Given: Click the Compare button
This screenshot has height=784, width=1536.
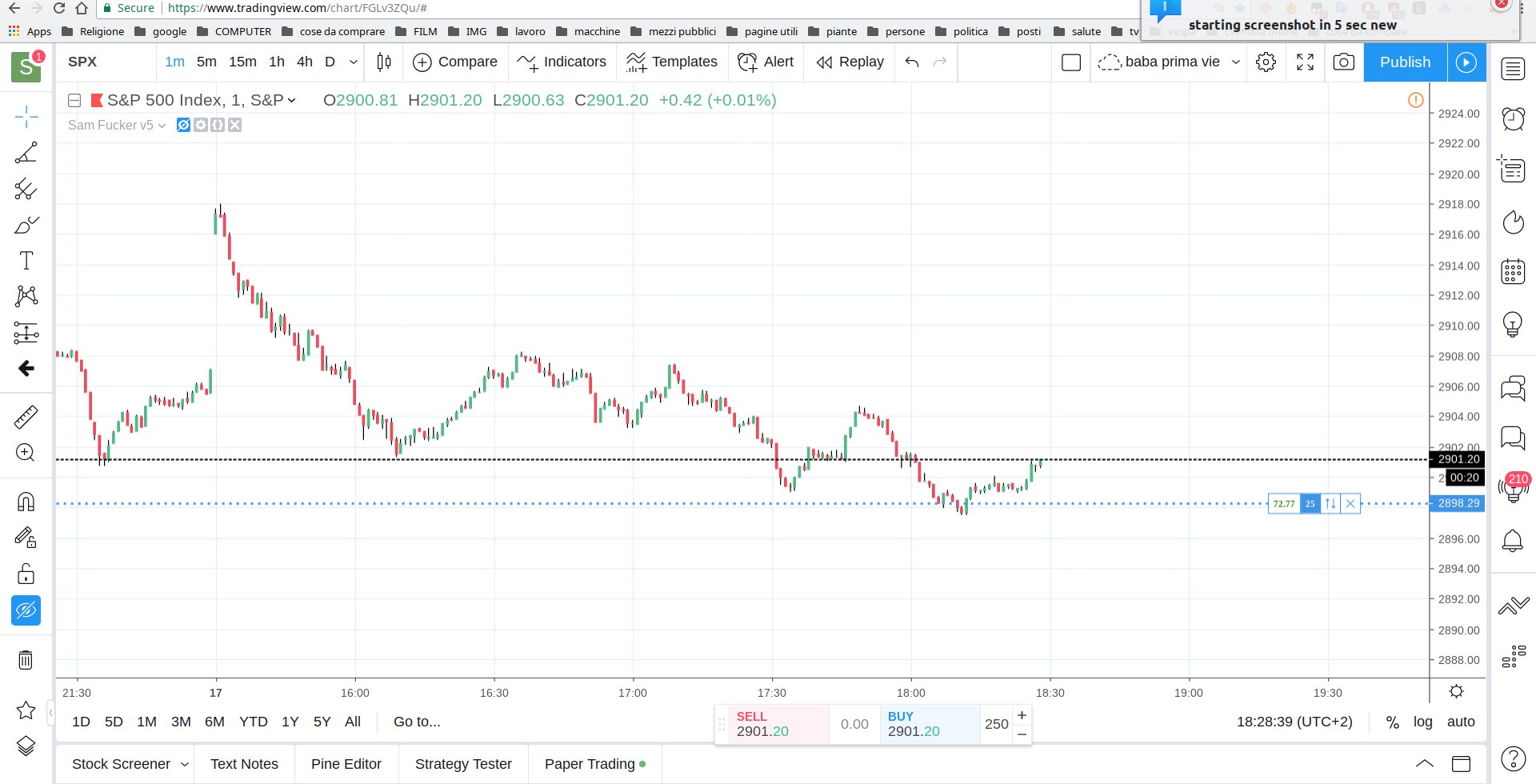Looking at the screenshot, I should 455,62.
